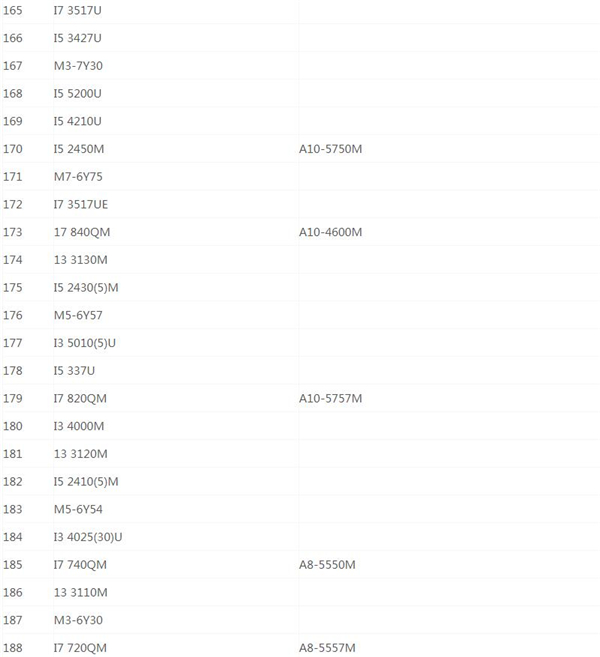Click the I3 5010(5)U entry
The height and width of the screenshot is (657, 600).
pos(85,343)
